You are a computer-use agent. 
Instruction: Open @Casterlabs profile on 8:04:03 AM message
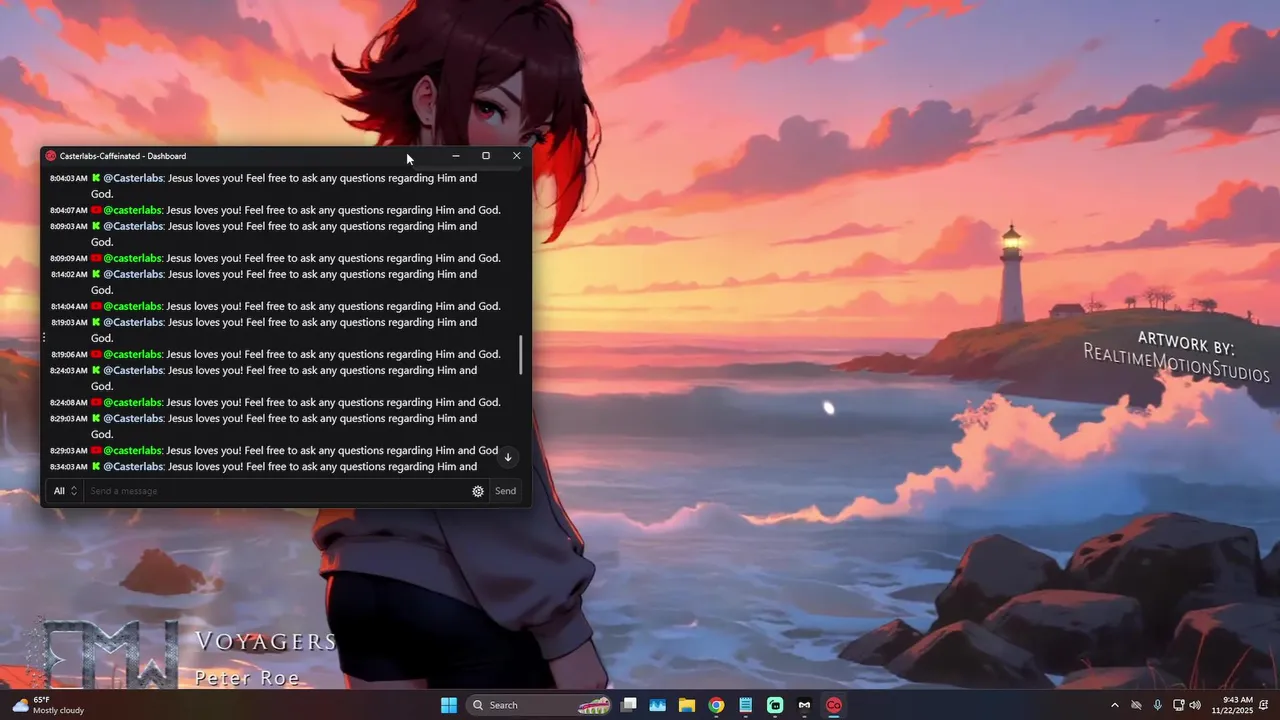(x=133, y=178)
